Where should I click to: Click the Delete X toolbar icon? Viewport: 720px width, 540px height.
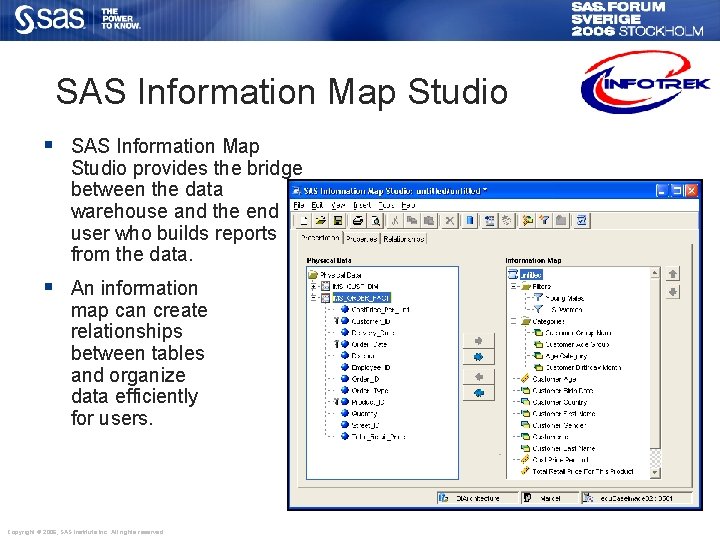450,221
